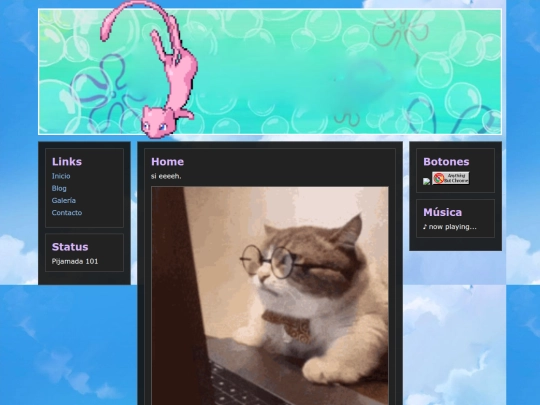Click the Música heading

tap(443, 212)
